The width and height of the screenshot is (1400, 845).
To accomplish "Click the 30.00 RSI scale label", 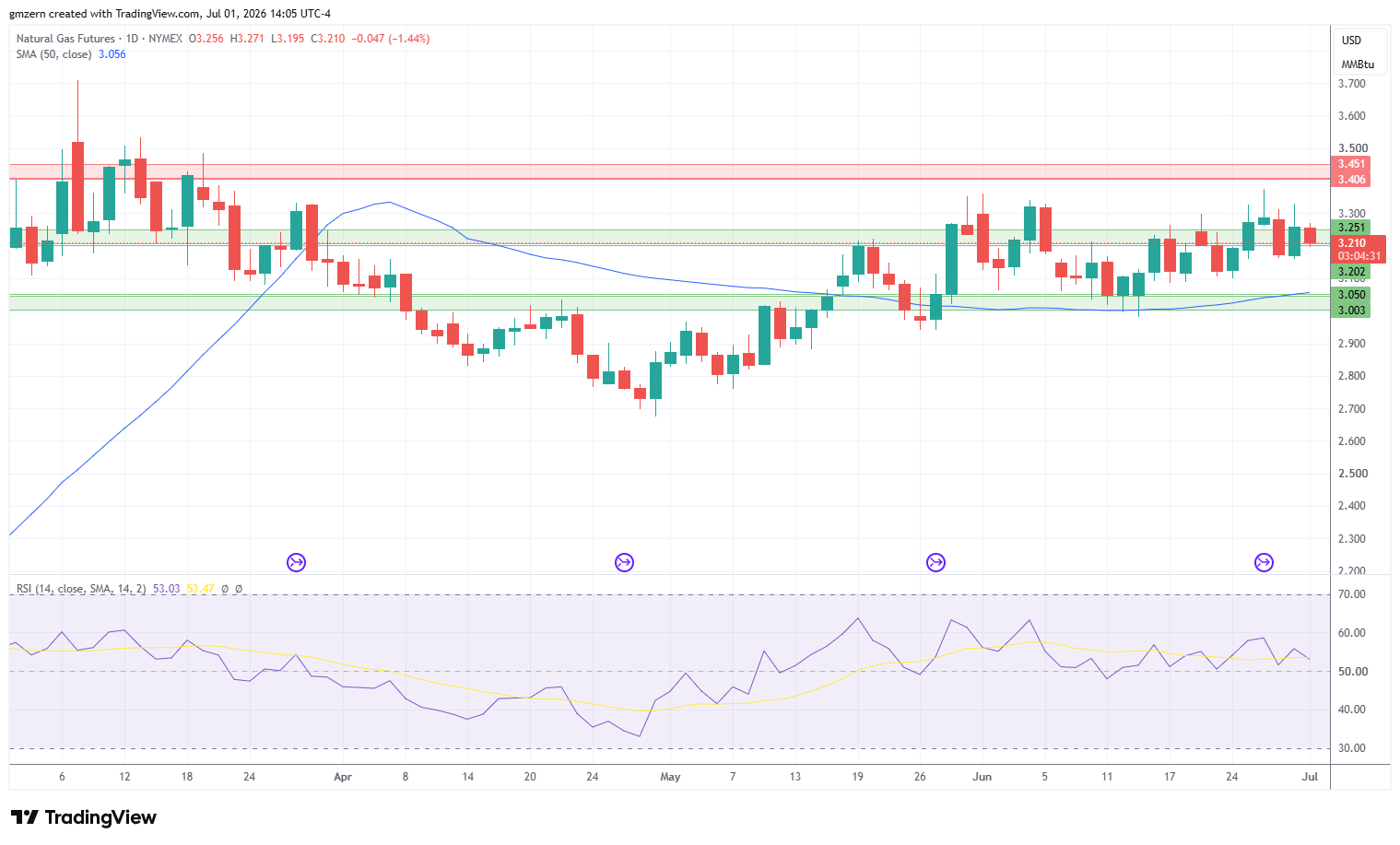I will (1352, 748).
